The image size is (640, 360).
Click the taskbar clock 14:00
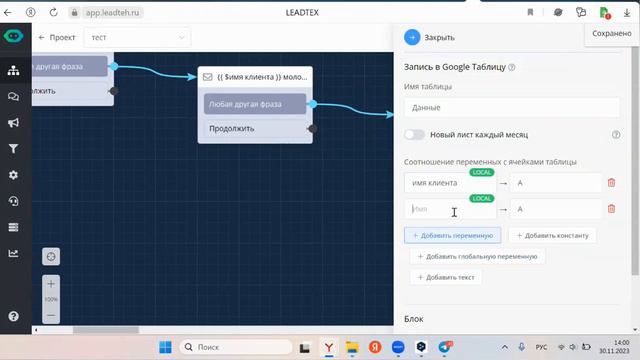pyautogui.click(x=614, y=347)
